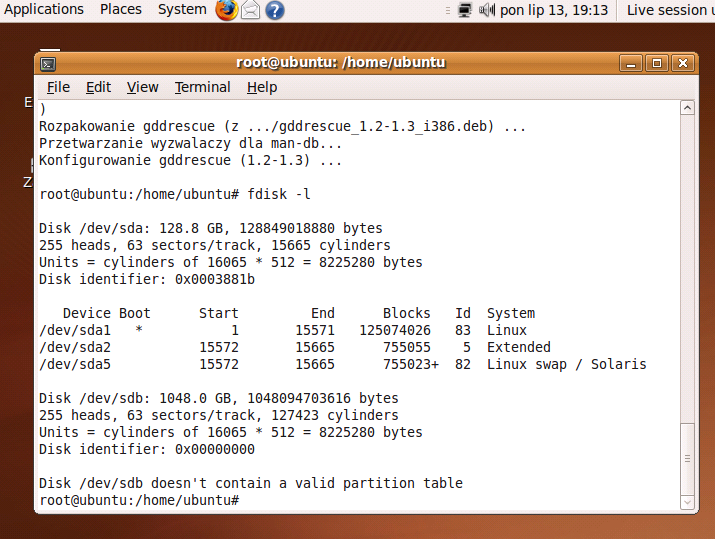Click the 'fdisk -l' command text
The image size is (715, 539).
click(x=279, y=194)
